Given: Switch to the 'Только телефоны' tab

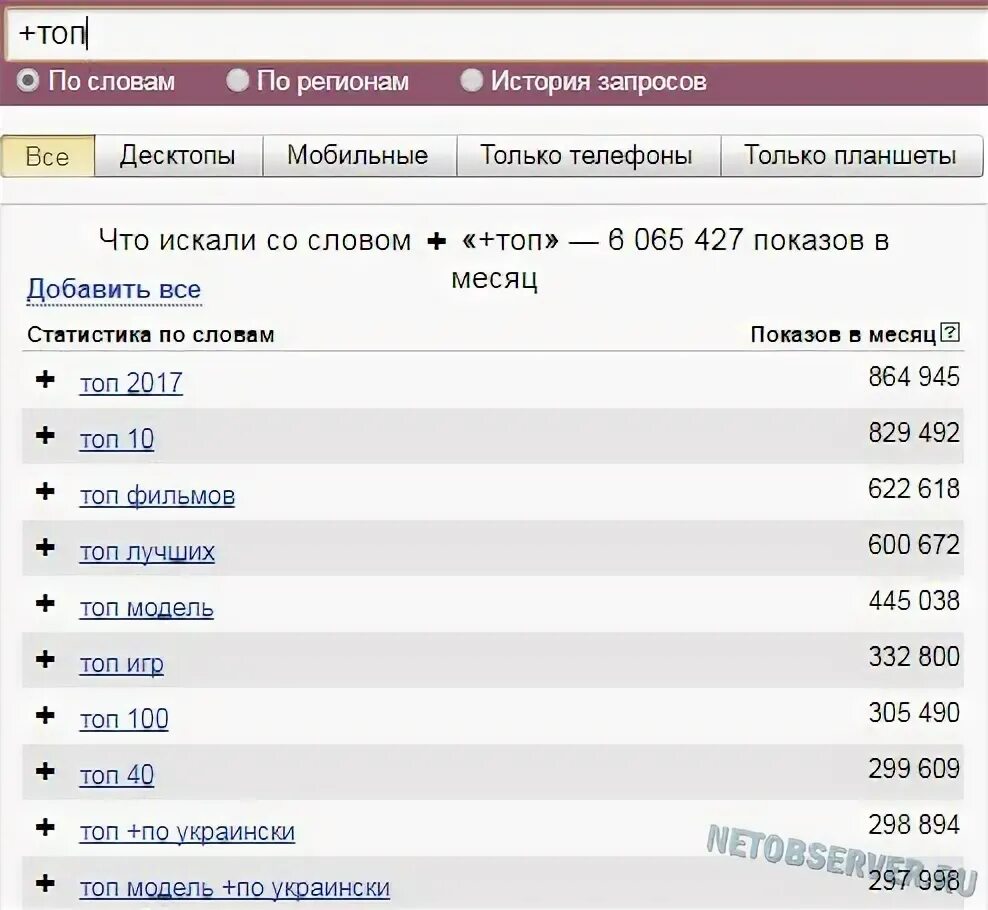Looking at the screenshot, I should click(x=587, y=155).
